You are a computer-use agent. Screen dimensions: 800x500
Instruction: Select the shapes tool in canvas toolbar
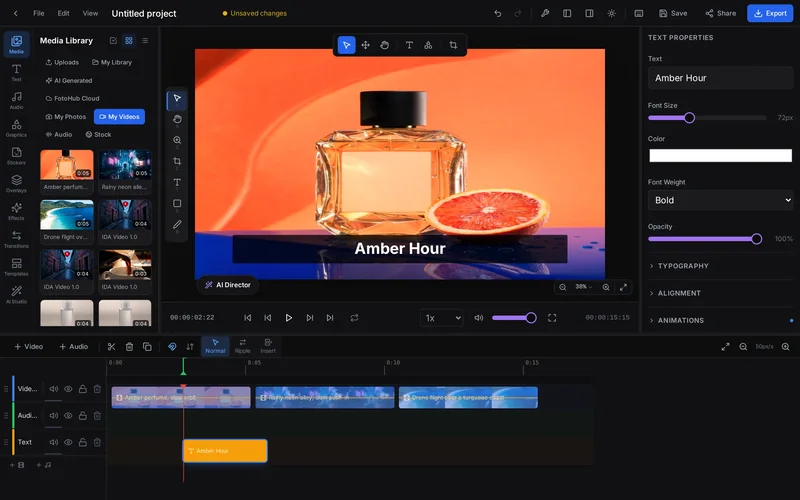429,45
